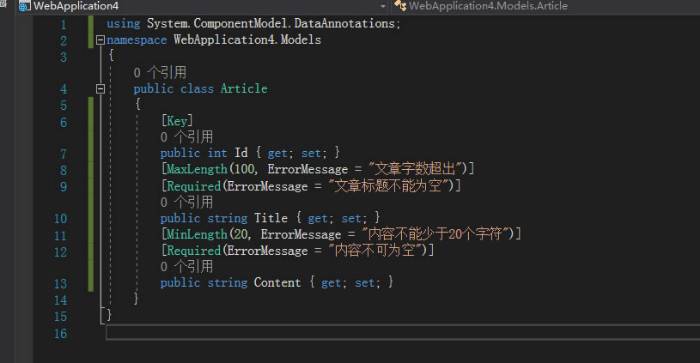This screenshot has width=700, height=363.
Task: Click the Article class name
Action: 244,88
